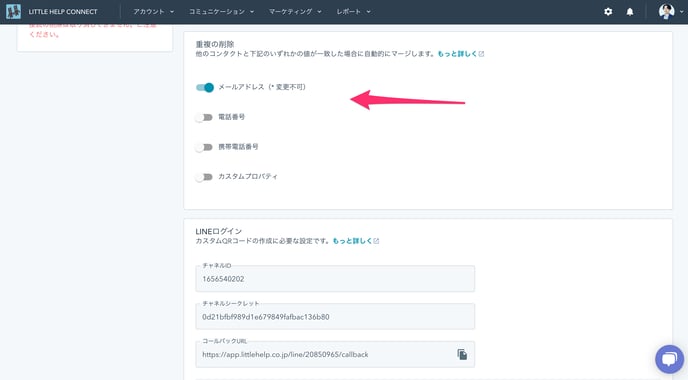Click the メールアドレス(*変更不可) label

[x=262, y=87]
